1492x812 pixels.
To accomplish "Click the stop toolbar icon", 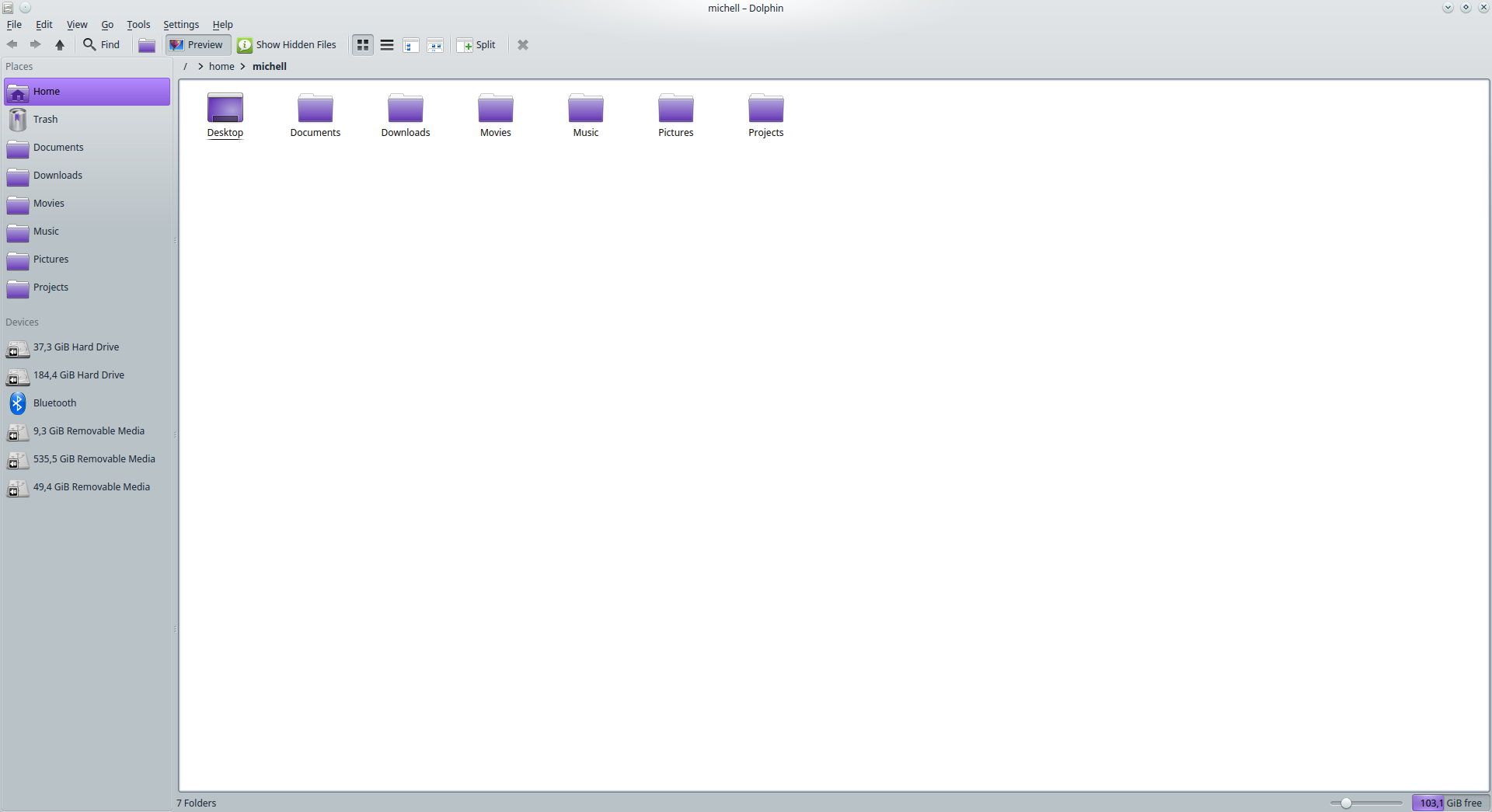I will point(523,45).
